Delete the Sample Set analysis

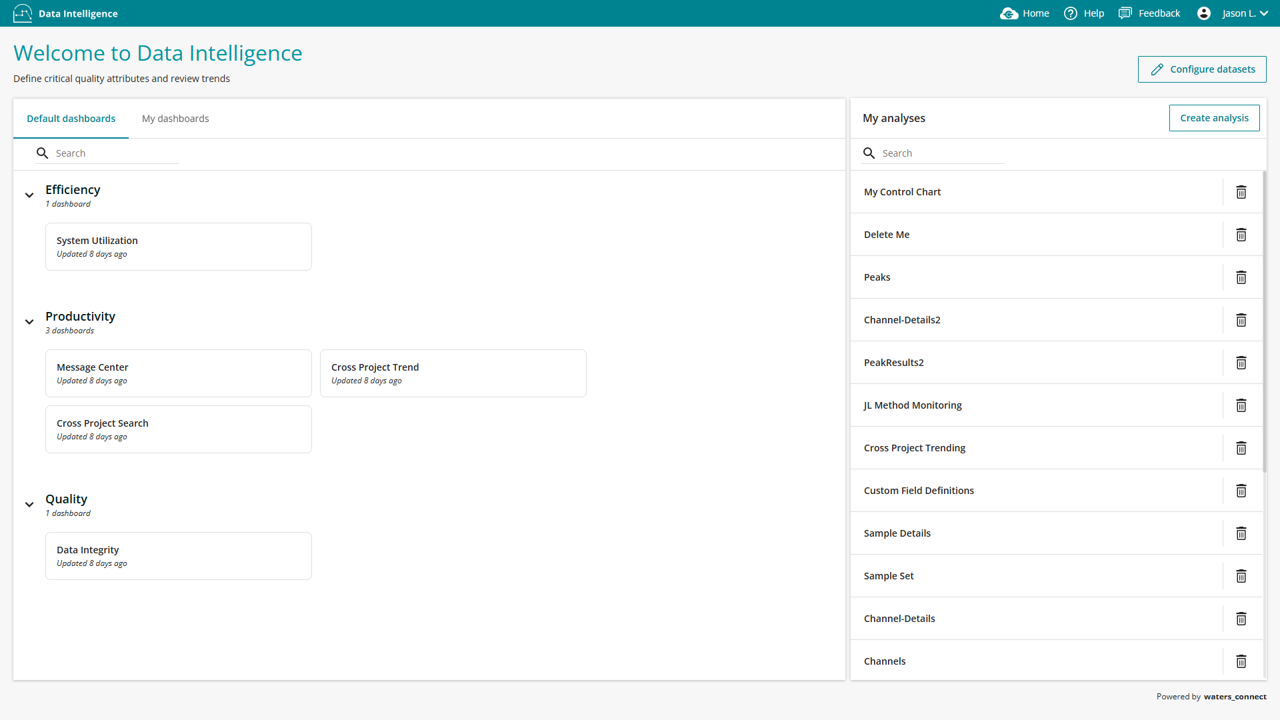[1241, 576]
